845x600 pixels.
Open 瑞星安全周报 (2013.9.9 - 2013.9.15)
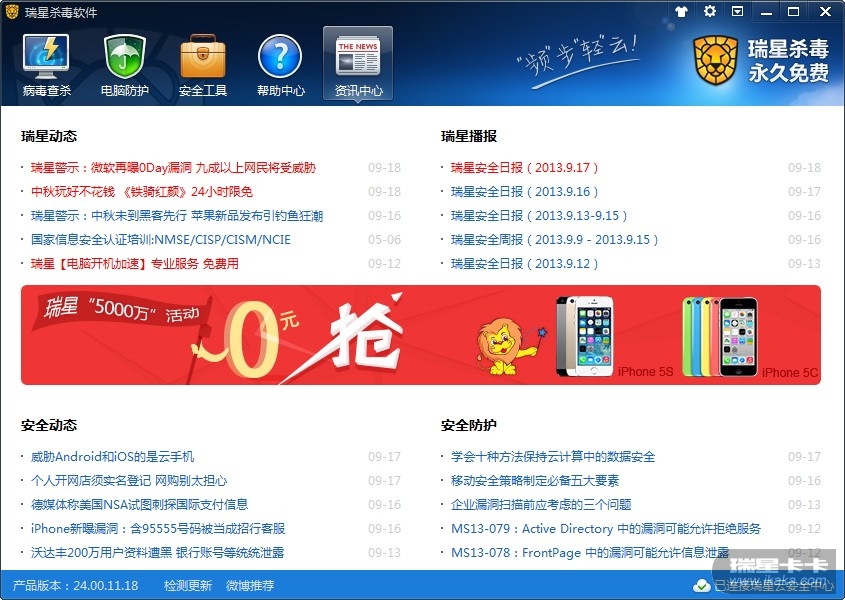point(555,239)
